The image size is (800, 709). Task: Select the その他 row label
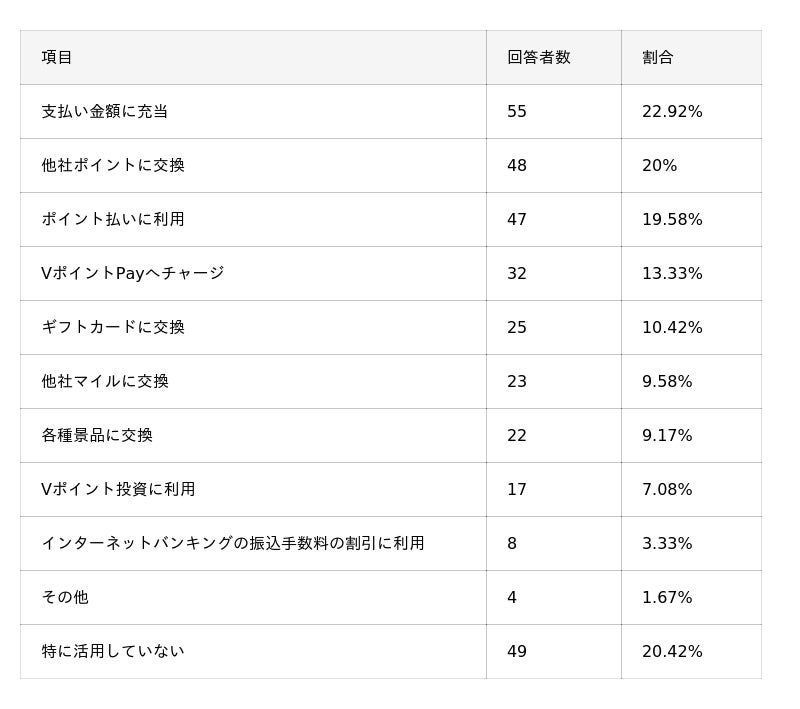(x=65, y=598)
